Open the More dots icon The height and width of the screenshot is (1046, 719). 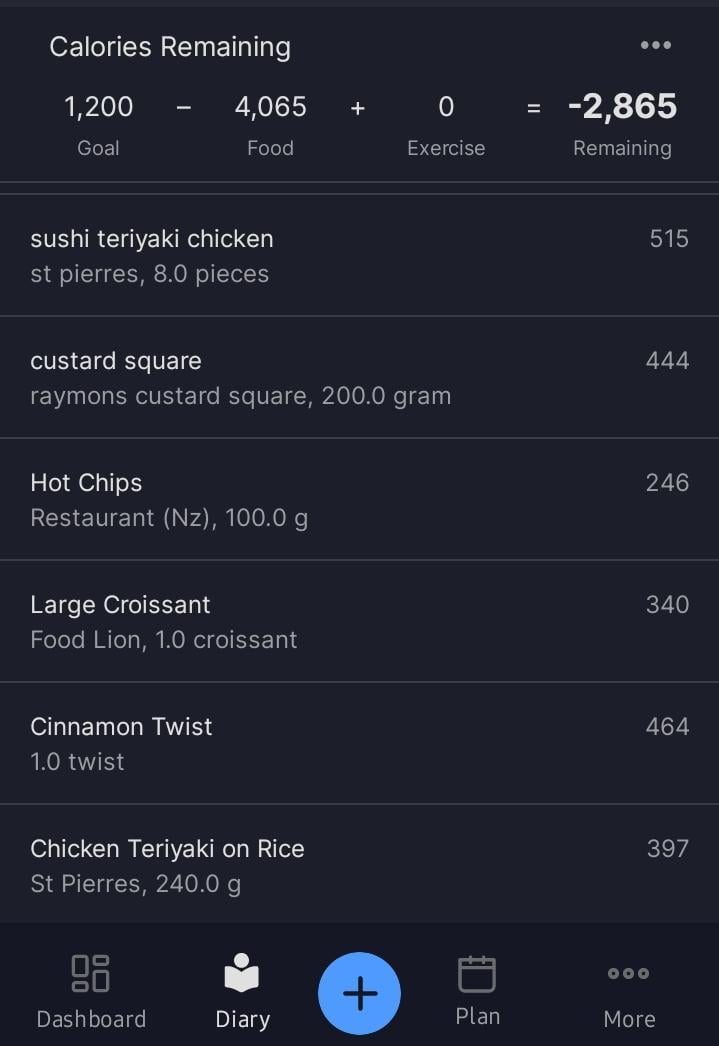[x=628, y=973]
